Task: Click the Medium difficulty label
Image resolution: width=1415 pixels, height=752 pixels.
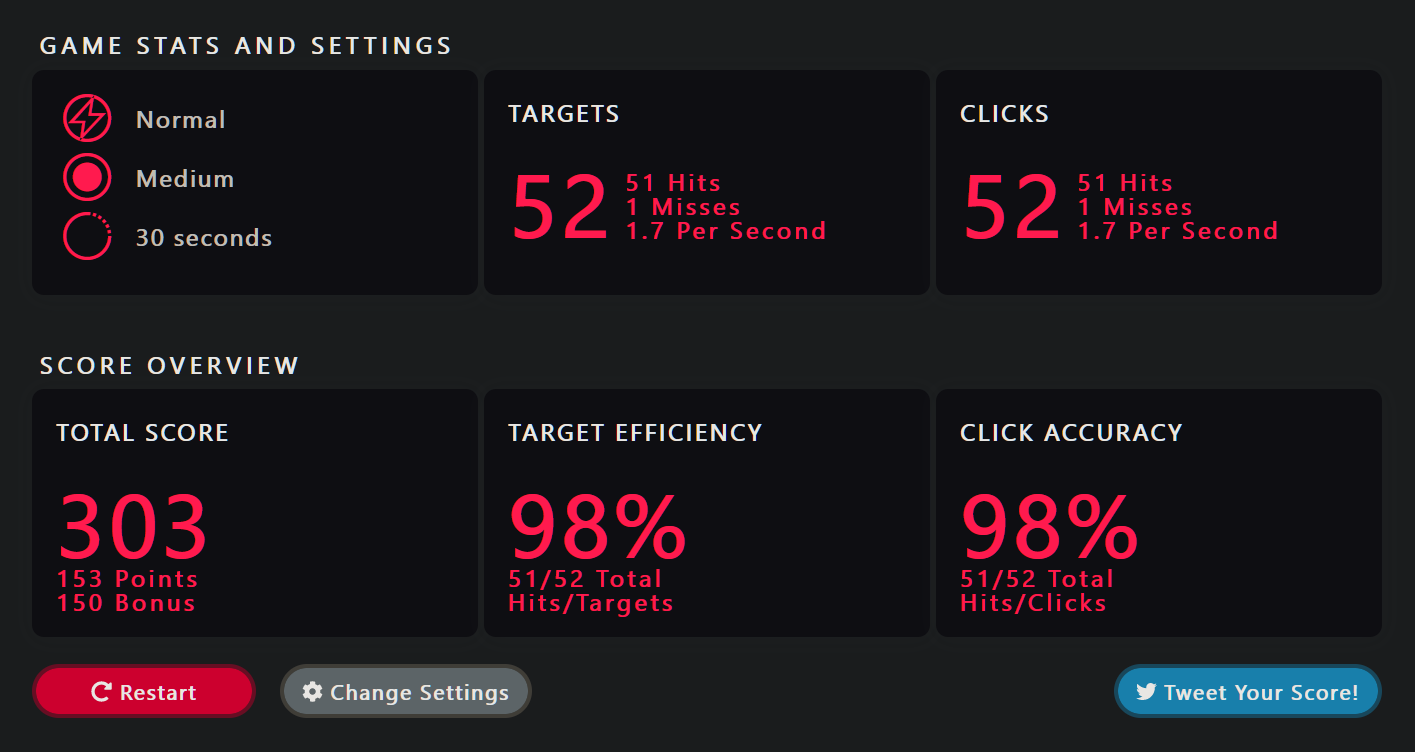Action: [x=185, y=179]
